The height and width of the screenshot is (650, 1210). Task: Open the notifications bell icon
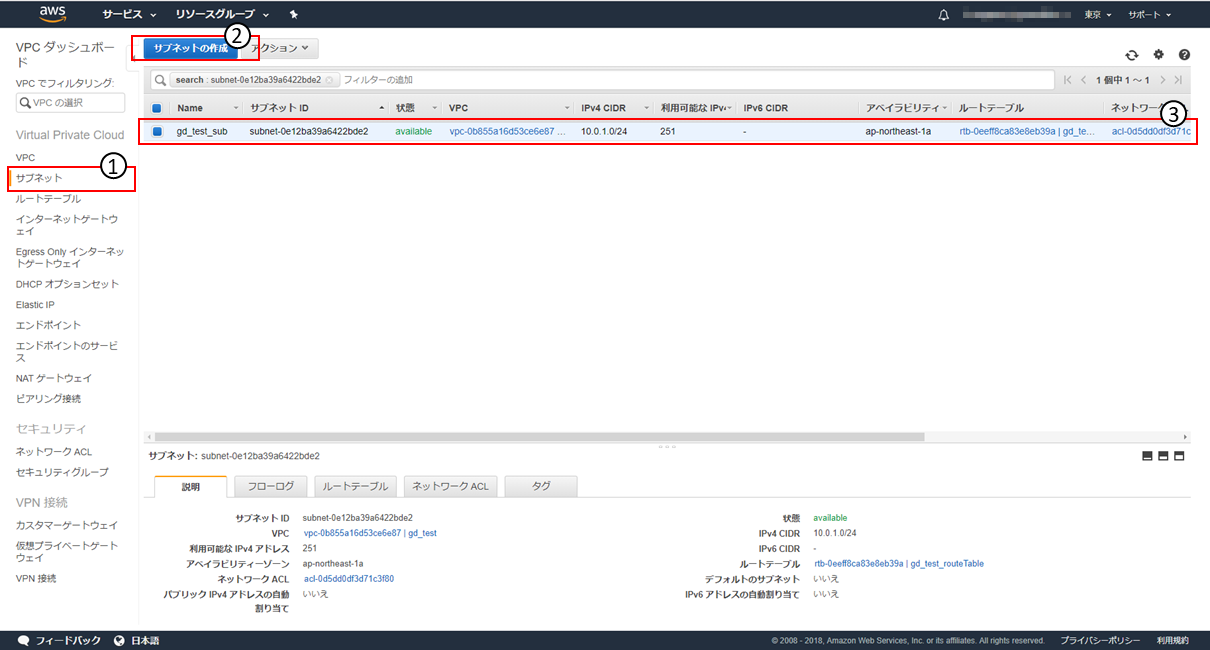pyautogui.click(x=944, y=15)
